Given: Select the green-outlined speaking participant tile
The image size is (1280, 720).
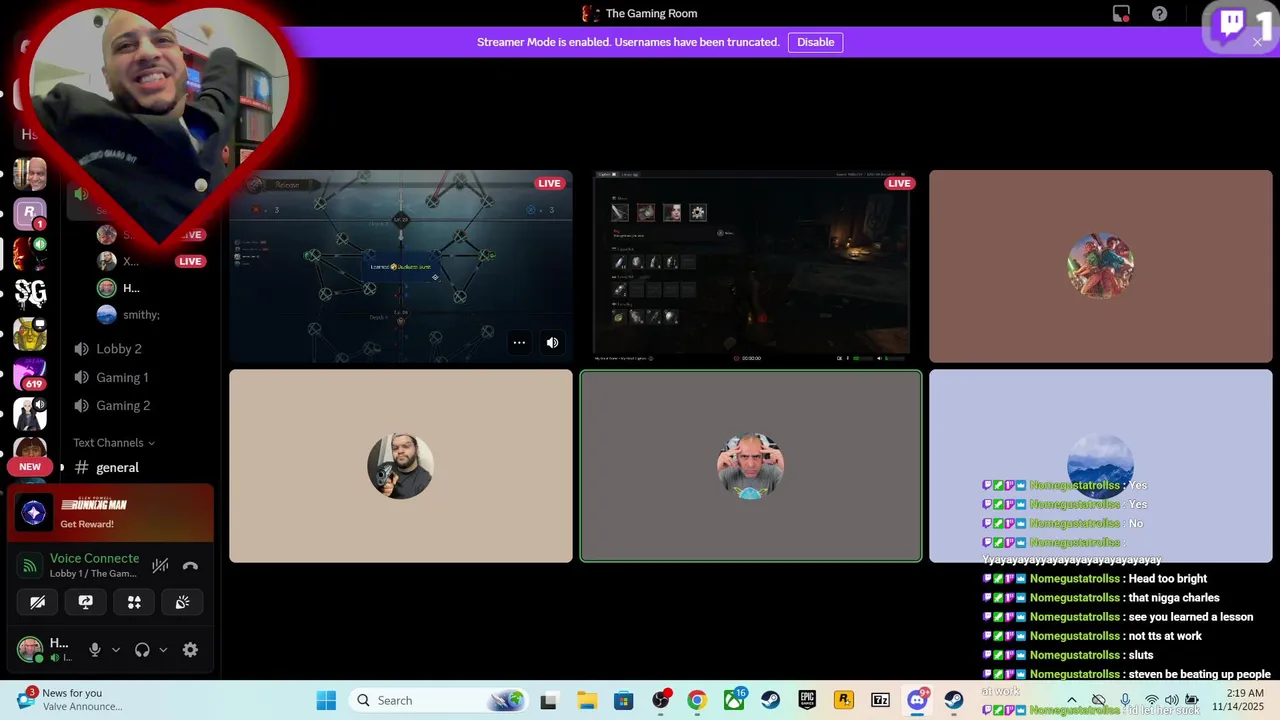Looking at the screenshot, I should (751, 466).
